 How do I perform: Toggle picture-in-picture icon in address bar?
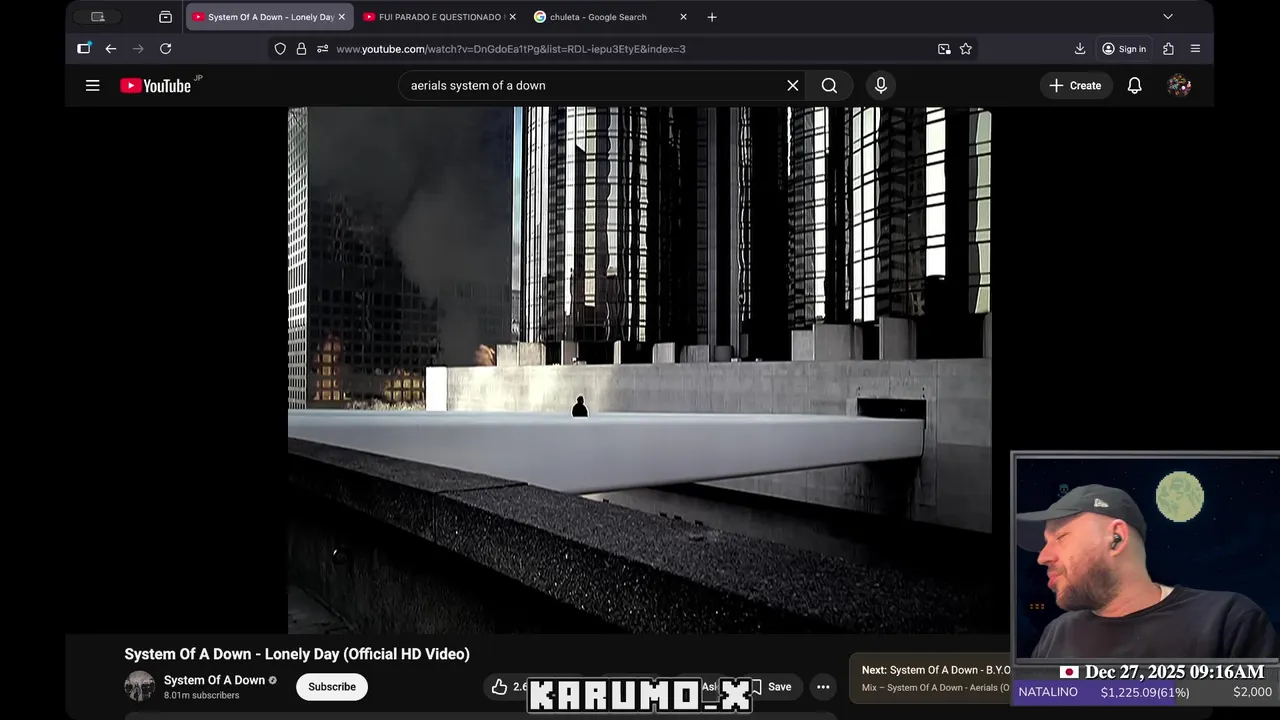[x=944, y=49]
